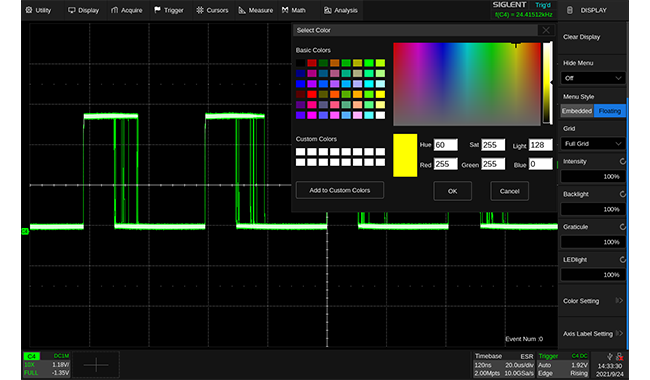
Task: Reset Intensity with its circular arrow icon
Action: coord(622,161)
